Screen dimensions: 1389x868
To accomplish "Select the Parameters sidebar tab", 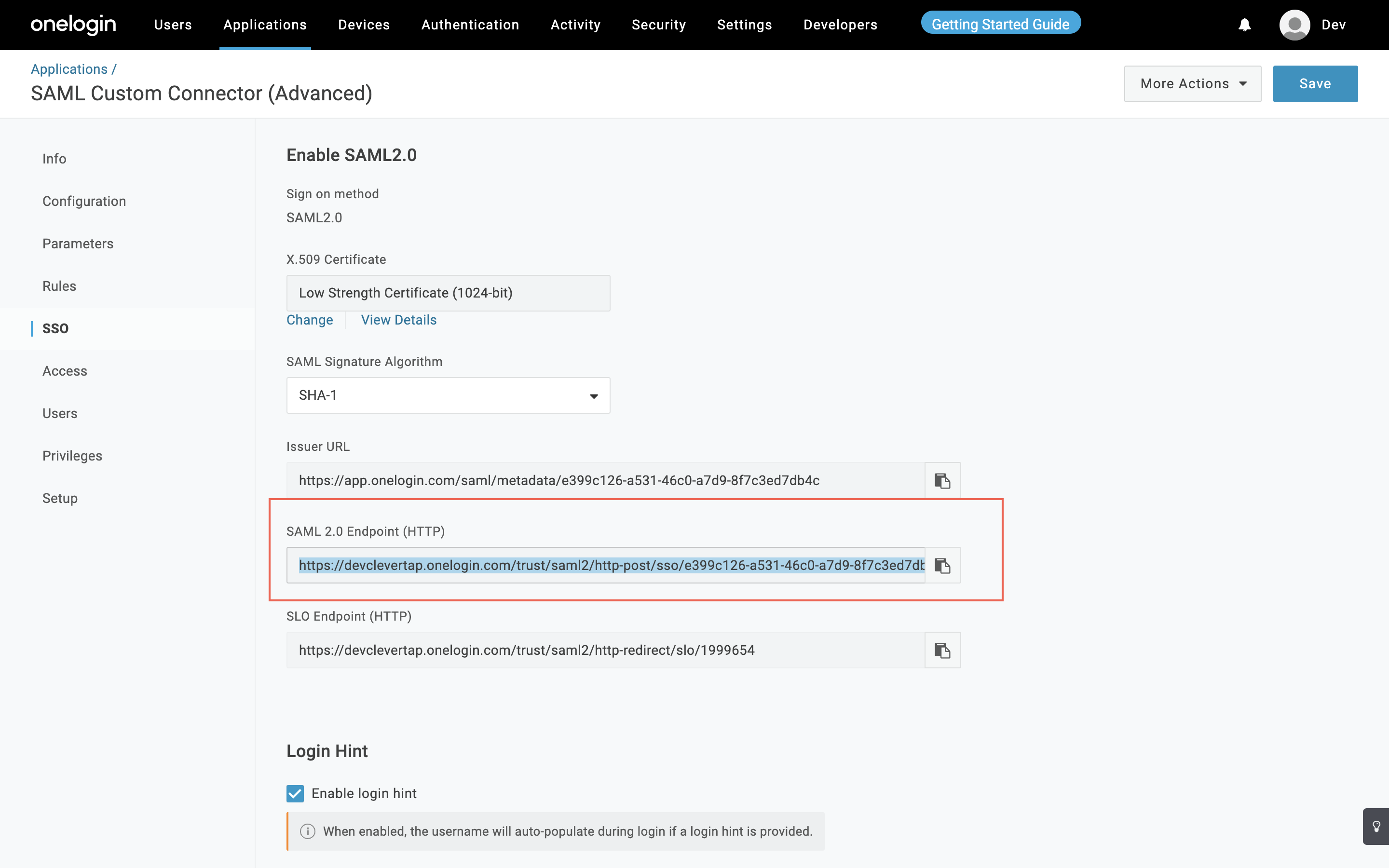I will point(78,244).
